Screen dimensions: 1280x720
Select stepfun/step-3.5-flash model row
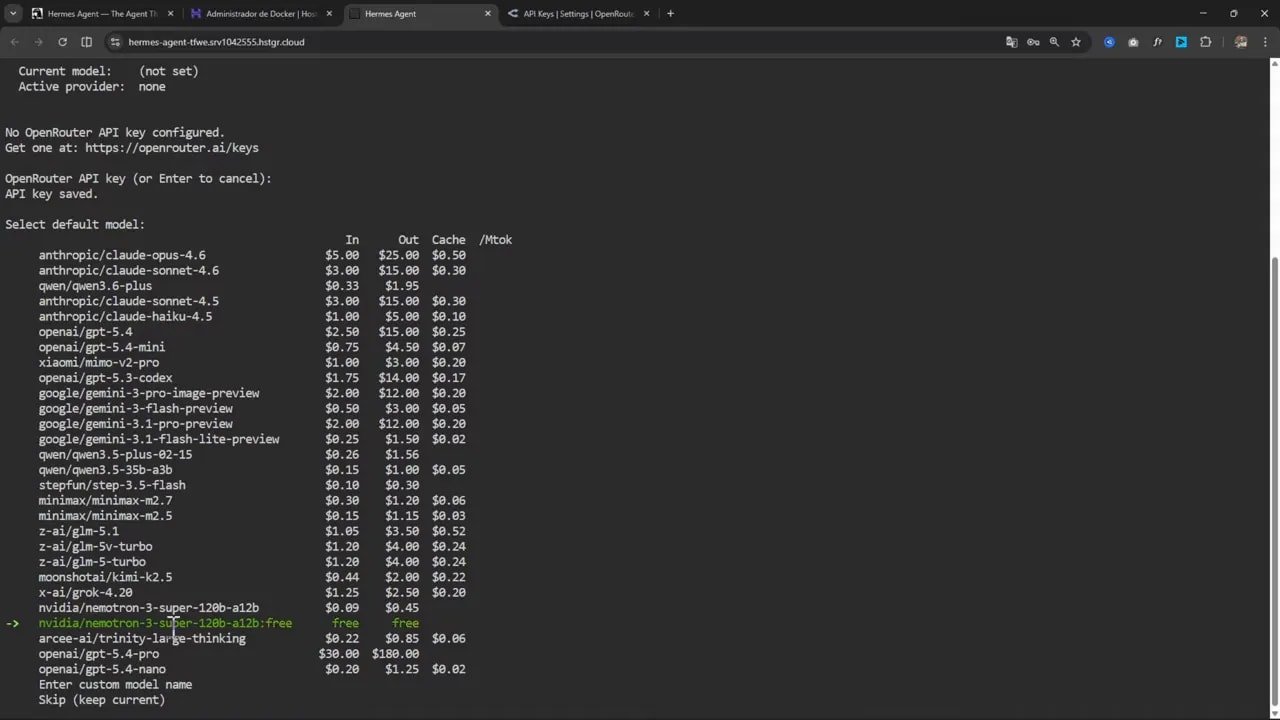(228, 485)
